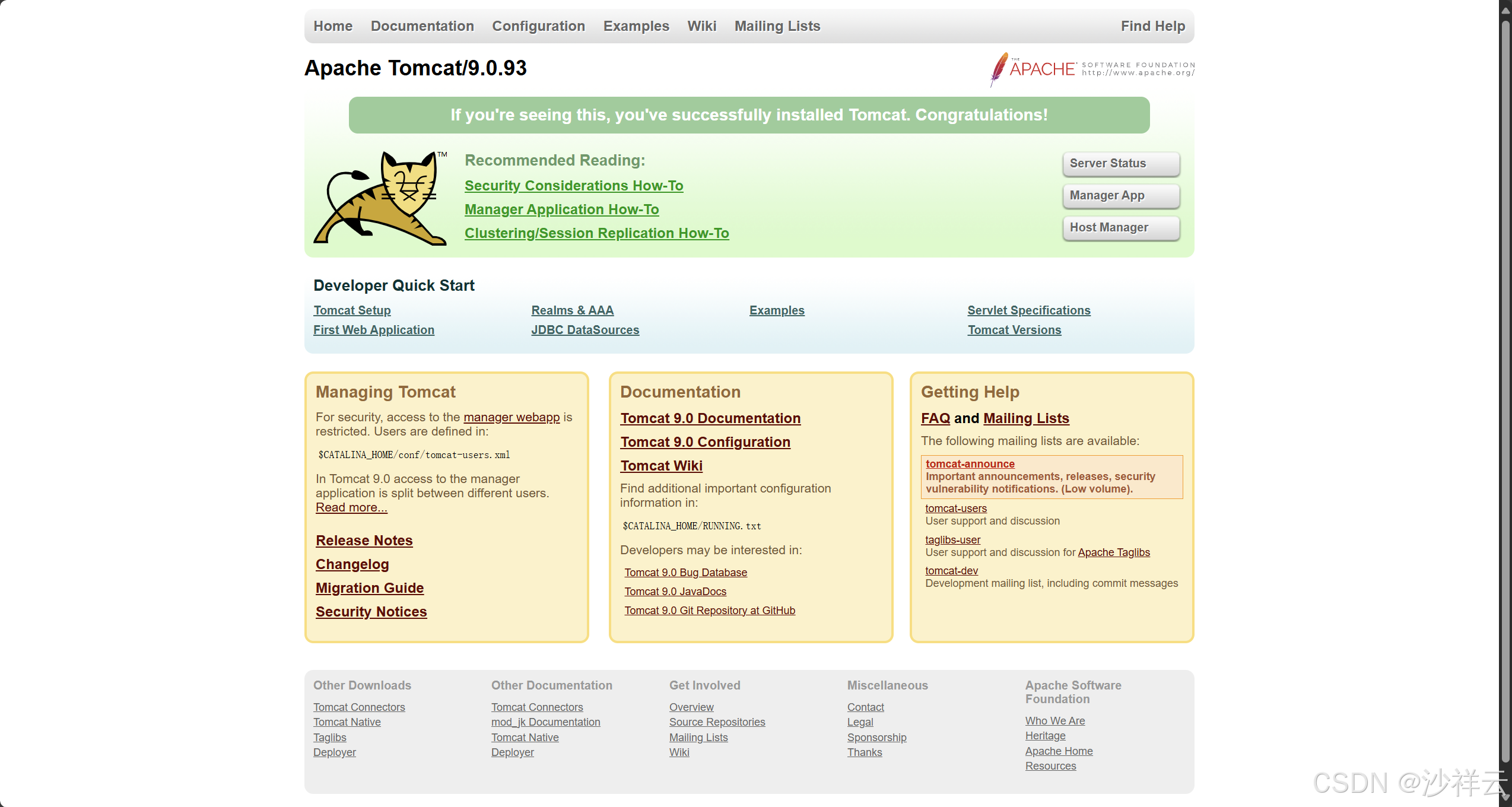Open Tomcat 9.0 Configuration link
This screenshot has height=807, width=1512.
(x=705, y=442)
